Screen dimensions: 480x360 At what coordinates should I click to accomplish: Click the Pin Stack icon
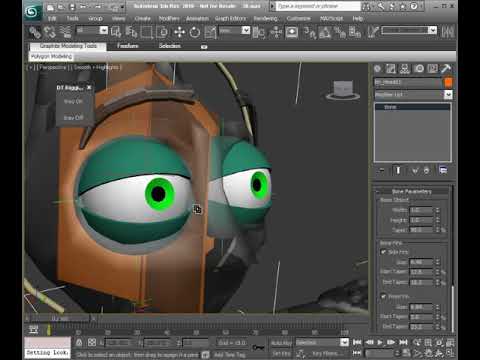click(382, 171)
